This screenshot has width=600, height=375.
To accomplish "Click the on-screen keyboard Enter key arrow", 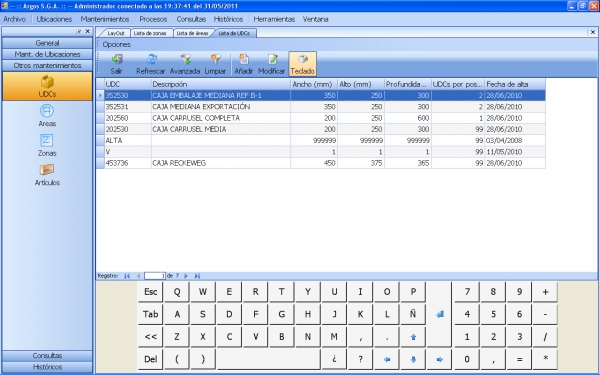I will 440,314.
